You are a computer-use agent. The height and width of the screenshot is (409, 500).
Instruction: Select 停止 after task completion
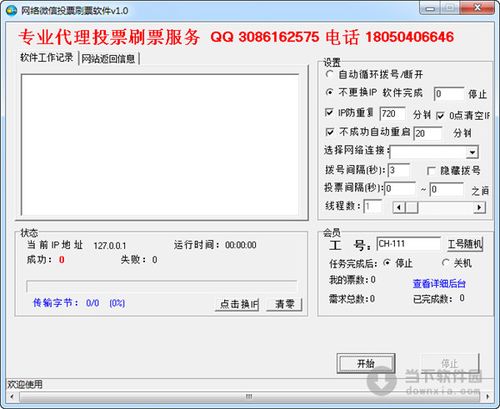387,263
